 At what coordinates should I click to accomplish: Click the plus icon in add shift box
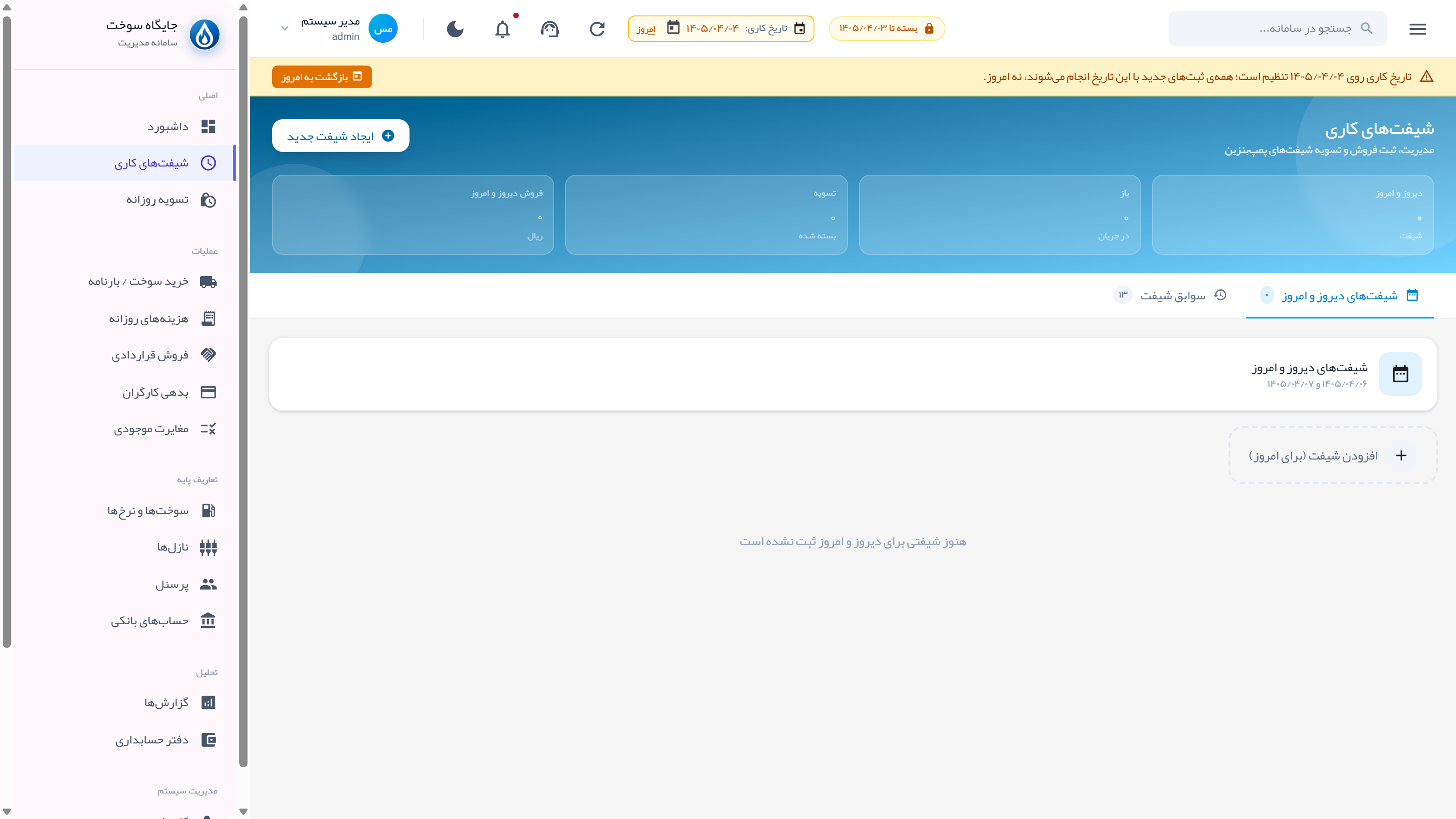(x=1400, y=455)
